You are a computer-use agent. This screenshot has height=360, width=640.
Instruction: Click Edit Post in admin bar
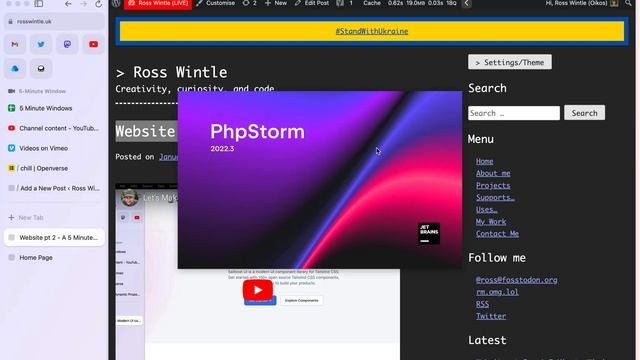(x=312, y=3)
